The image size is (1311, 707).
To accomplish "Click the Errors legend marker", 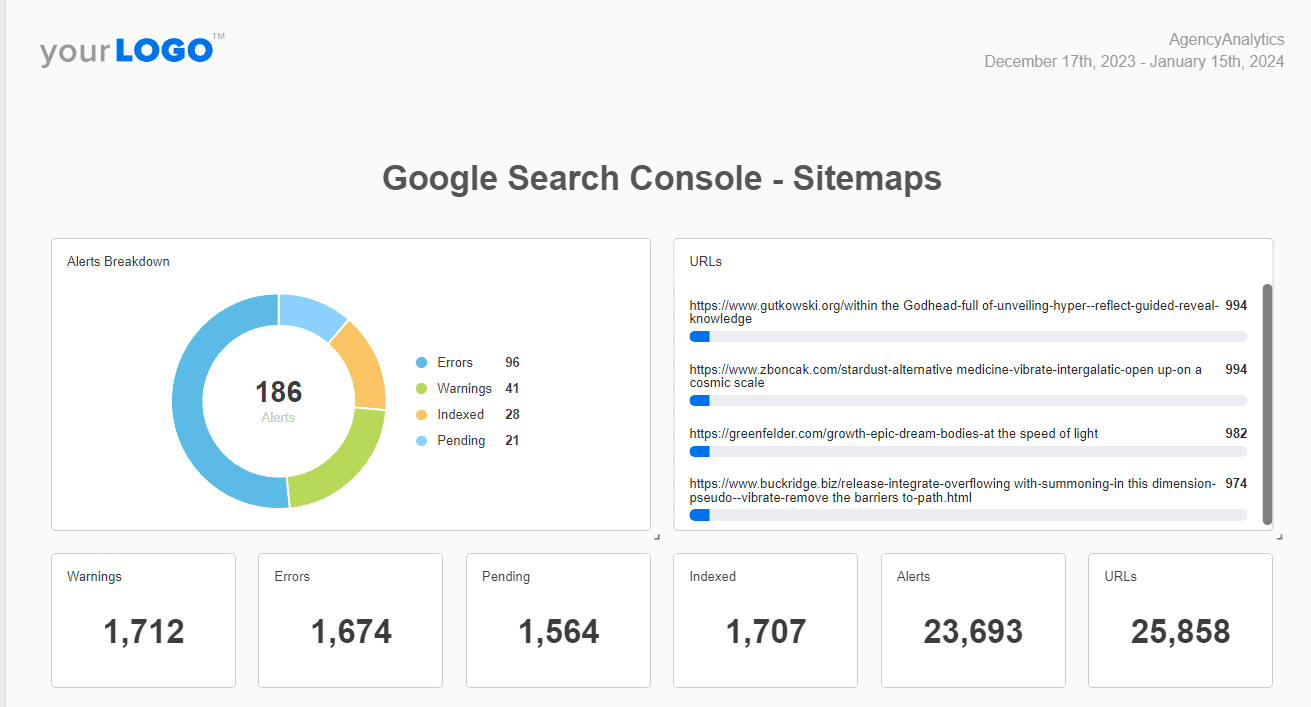I will 420,362.
